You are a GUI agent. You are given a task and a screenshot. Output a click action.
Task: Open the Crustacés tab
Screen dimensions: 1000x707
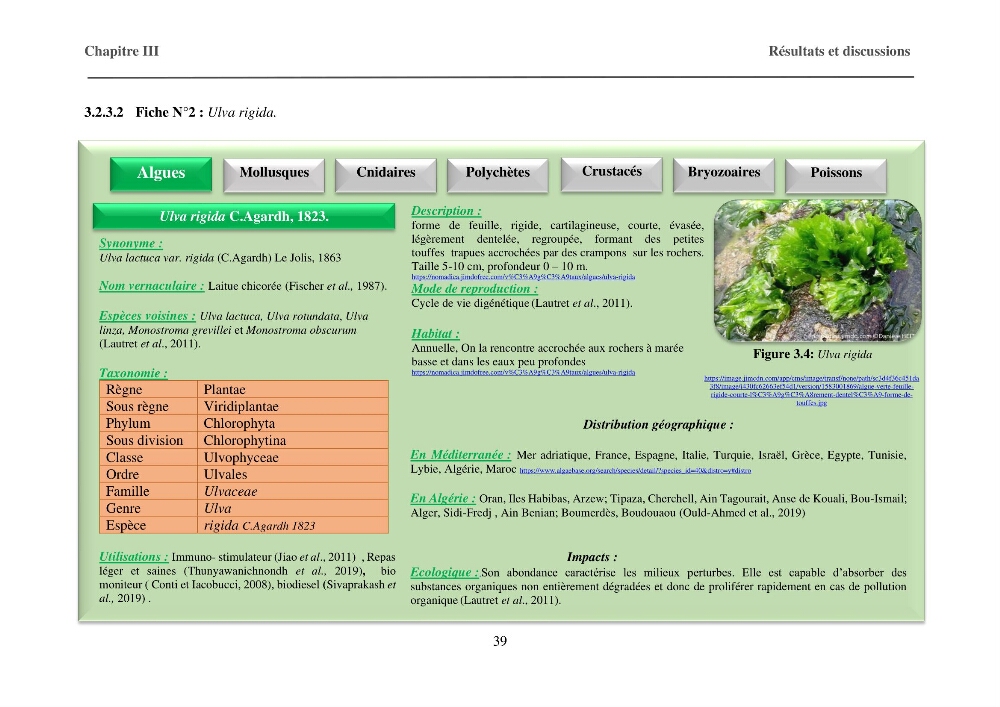pos(612,173)
